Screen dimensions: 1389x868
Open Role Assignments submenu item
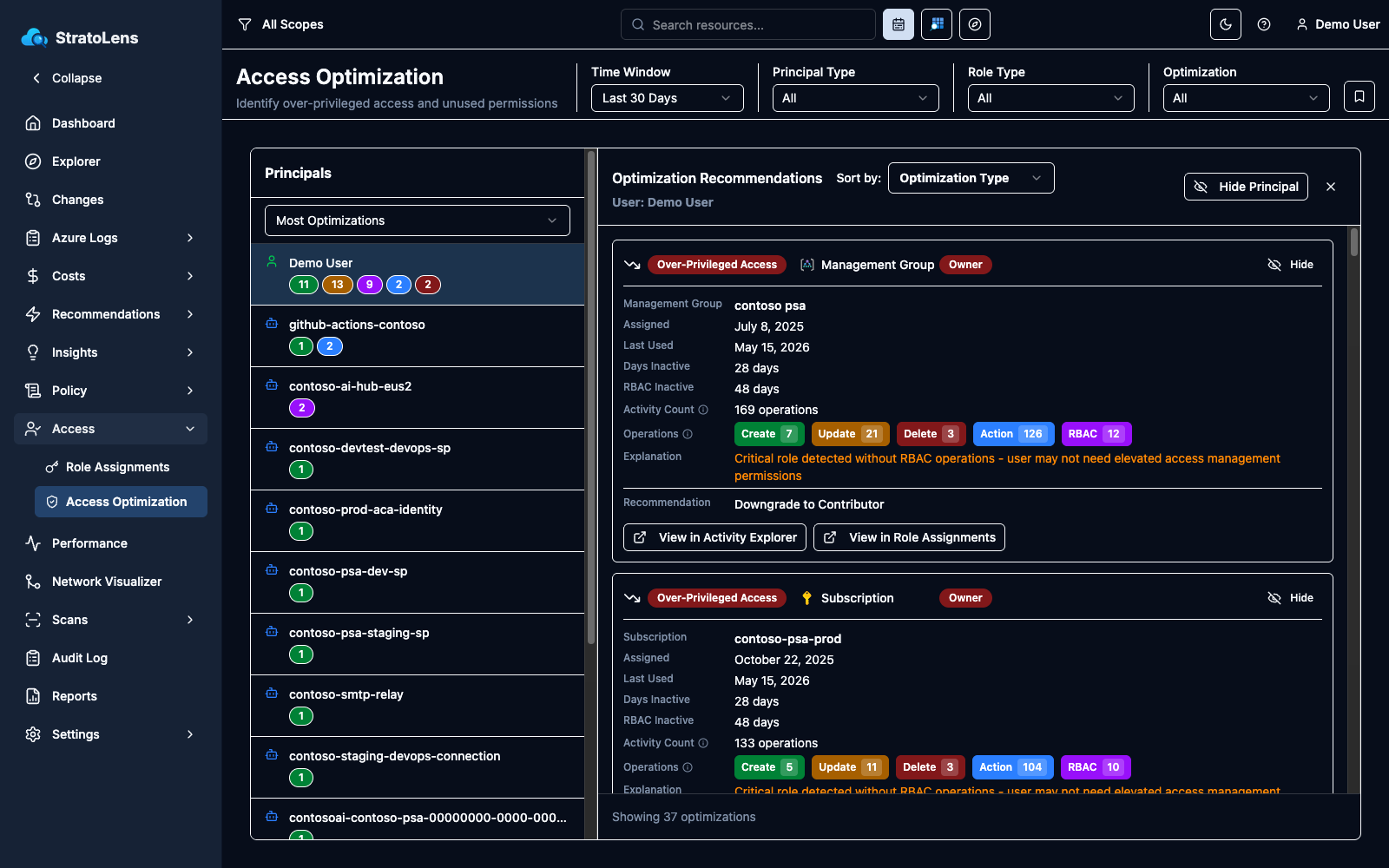click(121, 467)
